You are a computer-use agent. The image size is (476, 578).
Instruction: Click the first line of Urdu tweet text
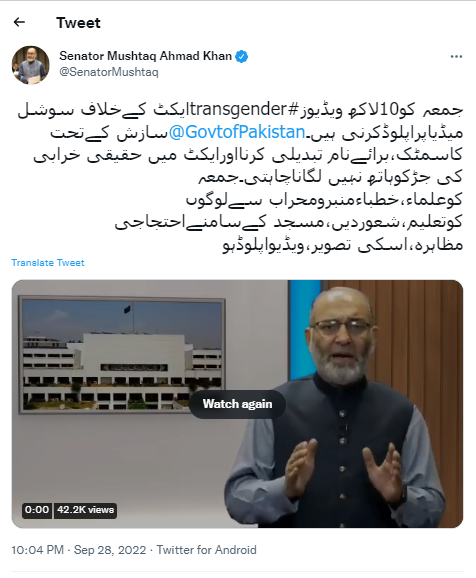(x=240, y=110)
